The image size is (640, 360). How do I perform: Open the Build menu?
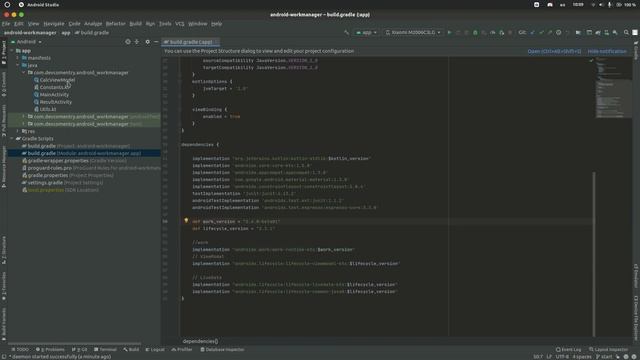click(136, 24)
